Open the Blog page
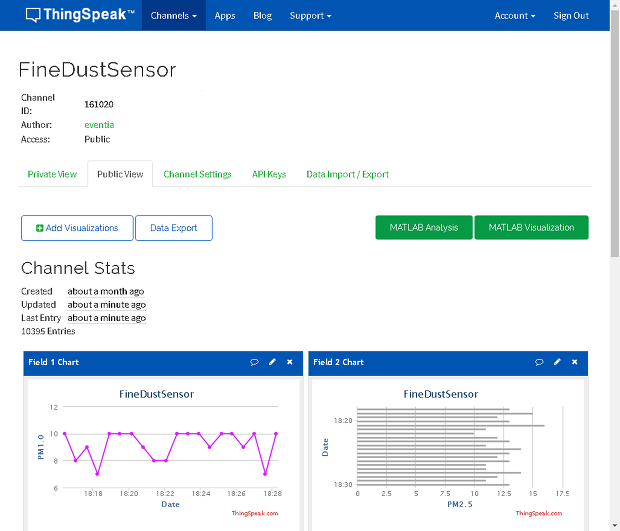 pyautogui.click(x=262, y=15)
